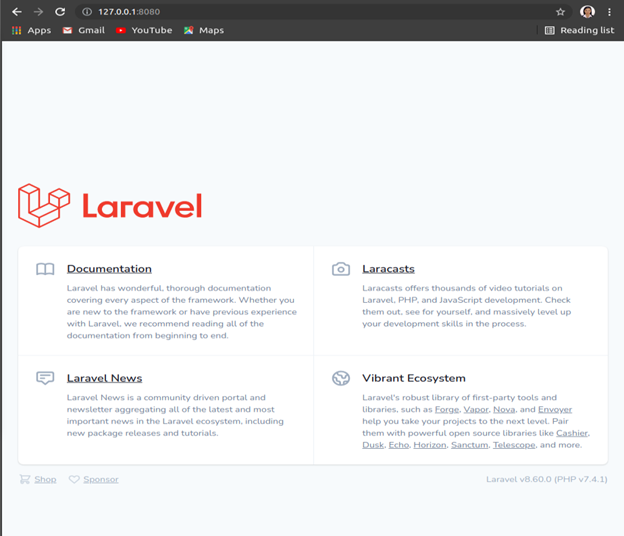Open the Echo link
Image resolution: width=624 pixels, height=536 pixels.
click(x=399, y=445)
